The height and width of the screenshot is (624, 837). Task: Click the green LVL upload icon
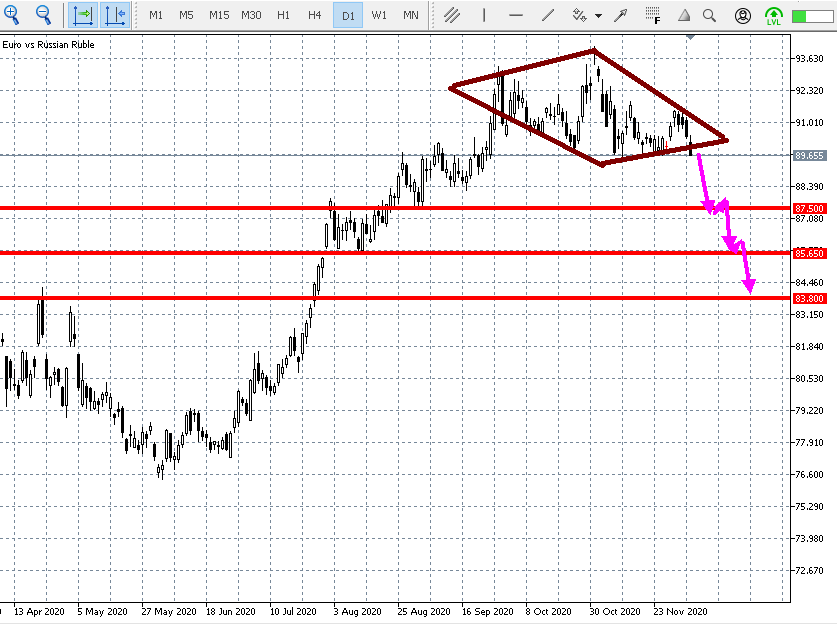(x=773, y=15)
